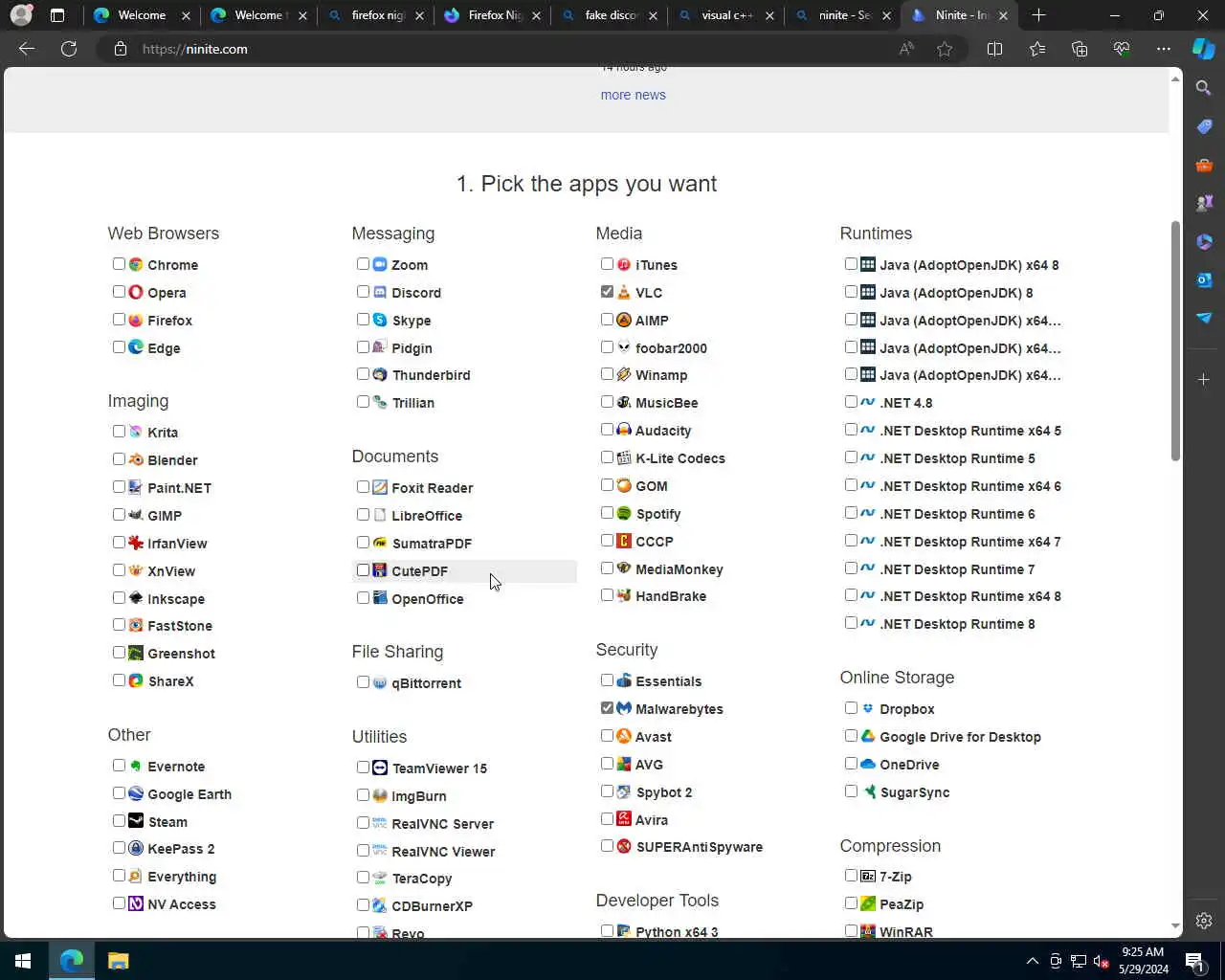Check the Evernote checkbox
Image resolution: width=1225 pixels, height=980 pixels.
pos(119,766)
